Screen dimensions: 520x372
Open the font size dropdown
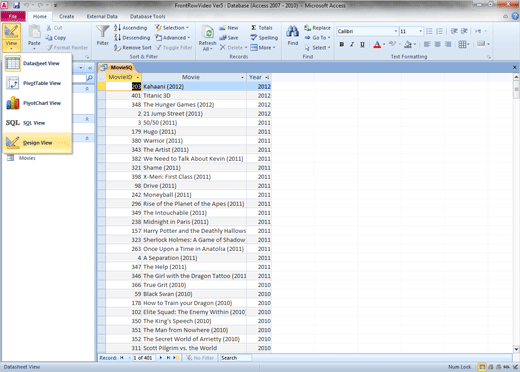(x=421, y=31)
